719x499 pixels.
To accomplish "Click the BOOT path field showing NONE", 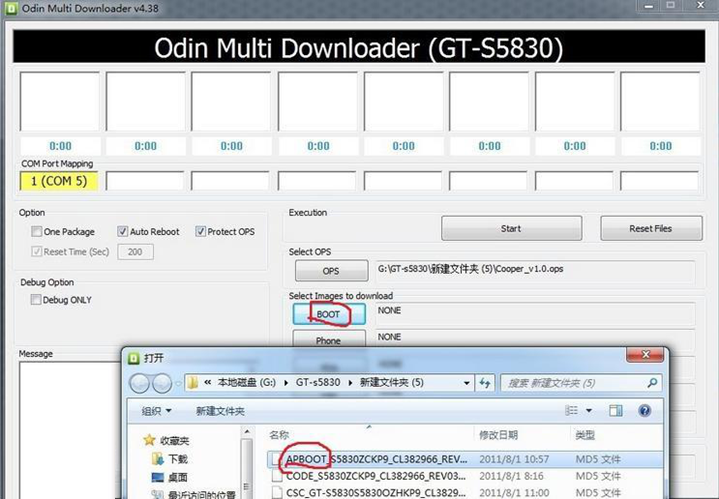I will [x=535, y=313].
